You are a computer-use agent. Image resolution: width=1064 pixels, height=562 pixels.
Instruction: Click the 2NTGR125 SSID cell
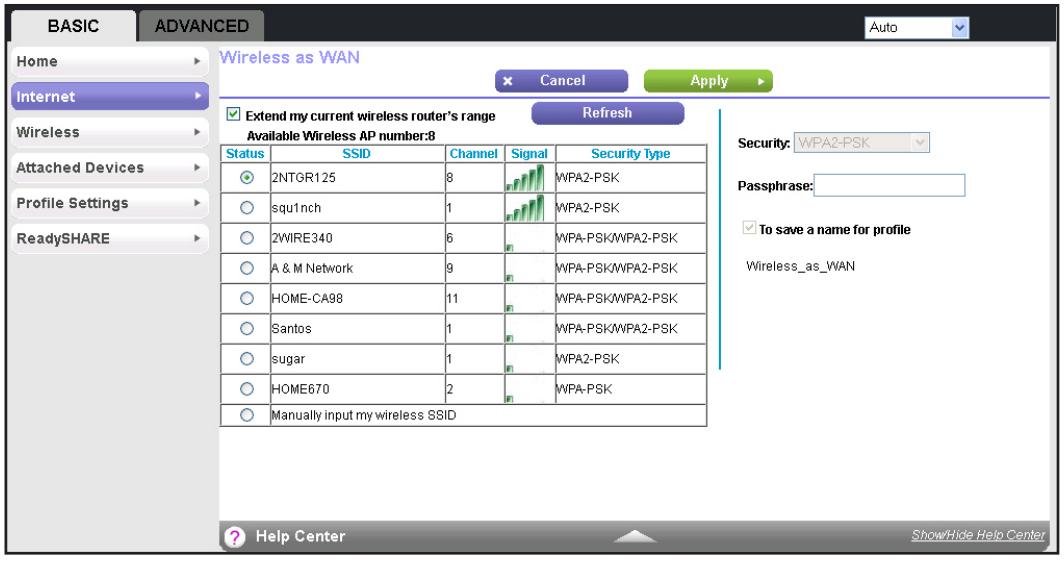357,178
